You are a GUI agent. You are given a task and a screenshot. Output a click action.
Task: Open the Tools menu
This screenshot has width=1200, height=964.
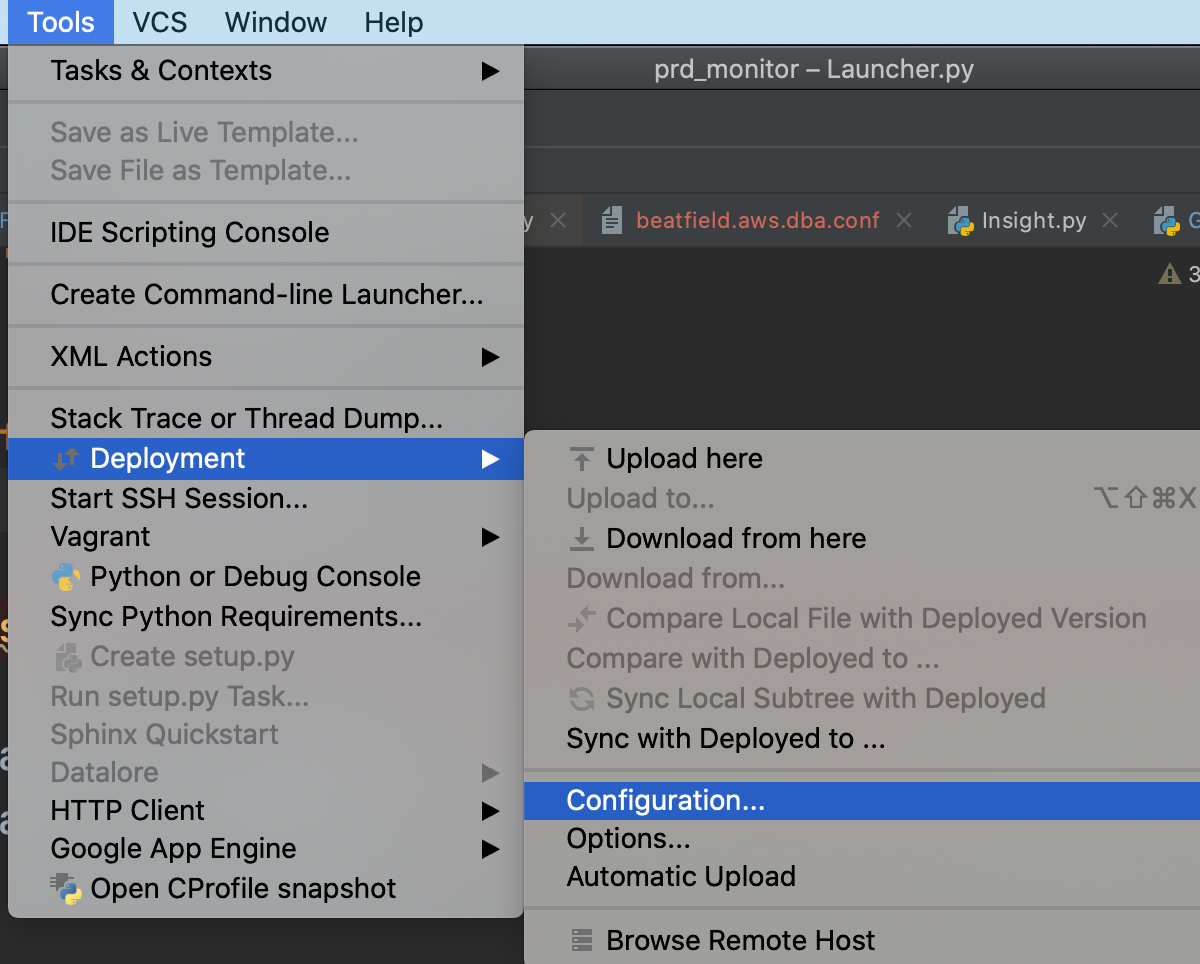pos(61,22)
